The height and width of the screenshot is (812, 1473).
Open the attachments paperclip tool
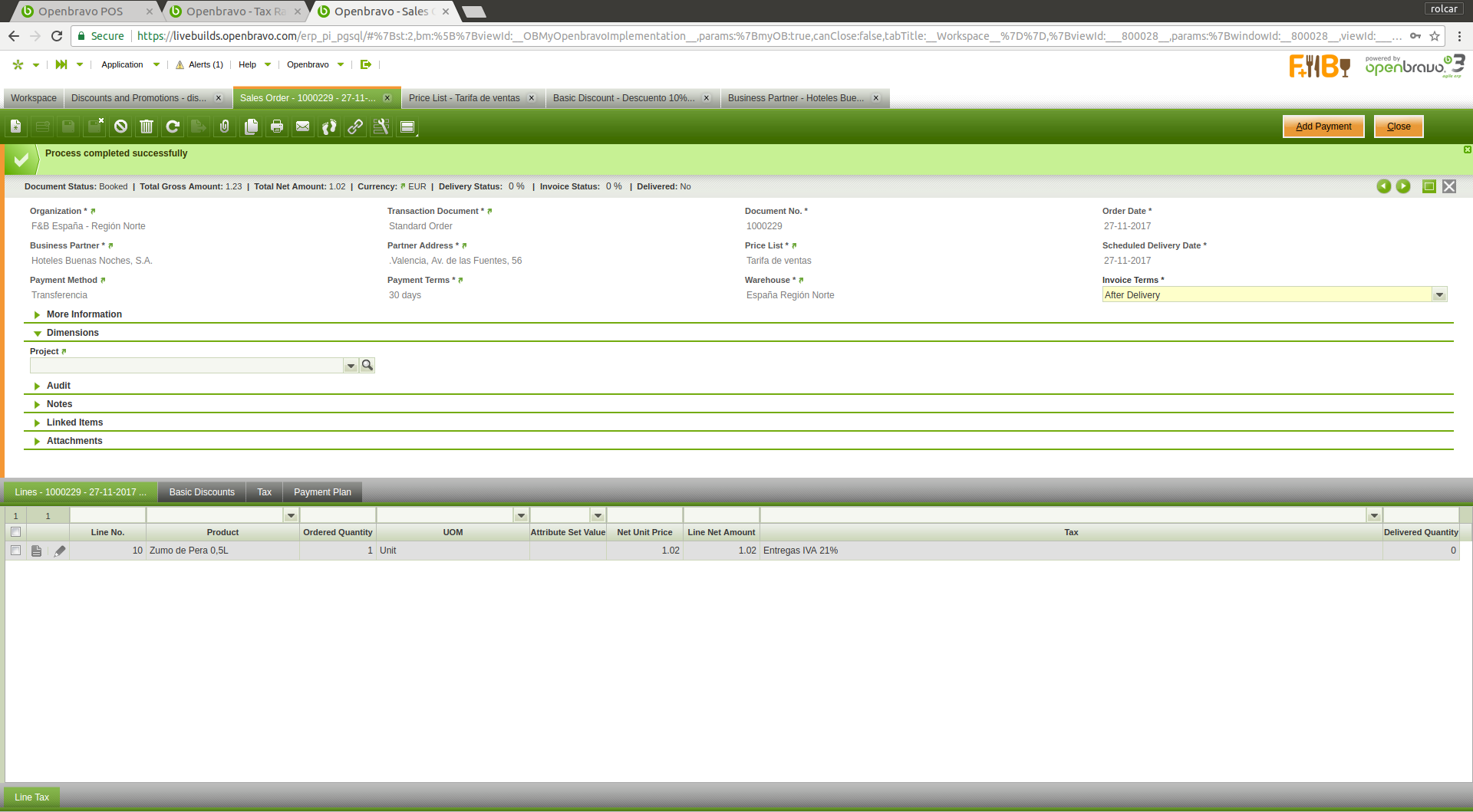point(225,127)
